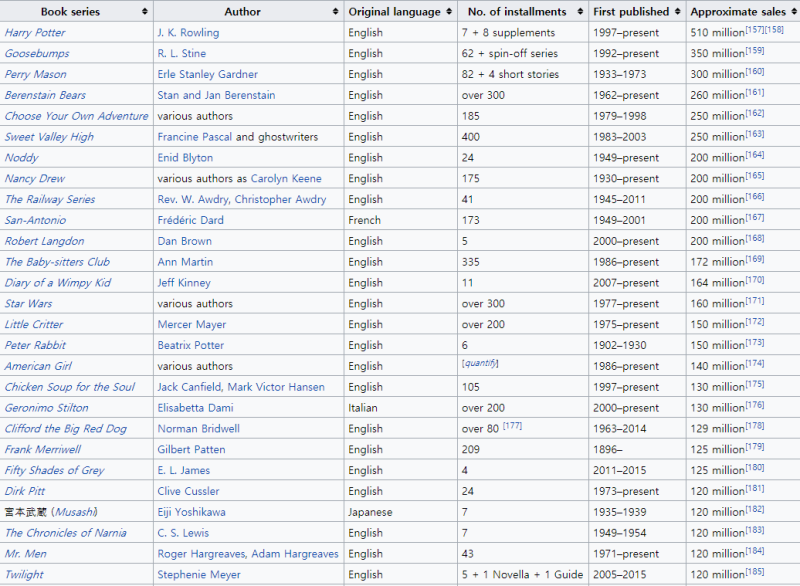Open the Noddy series link
Image resolution: width=800 pixels, height=586 pixels.
pyautogui.click(x=21, y=158)
